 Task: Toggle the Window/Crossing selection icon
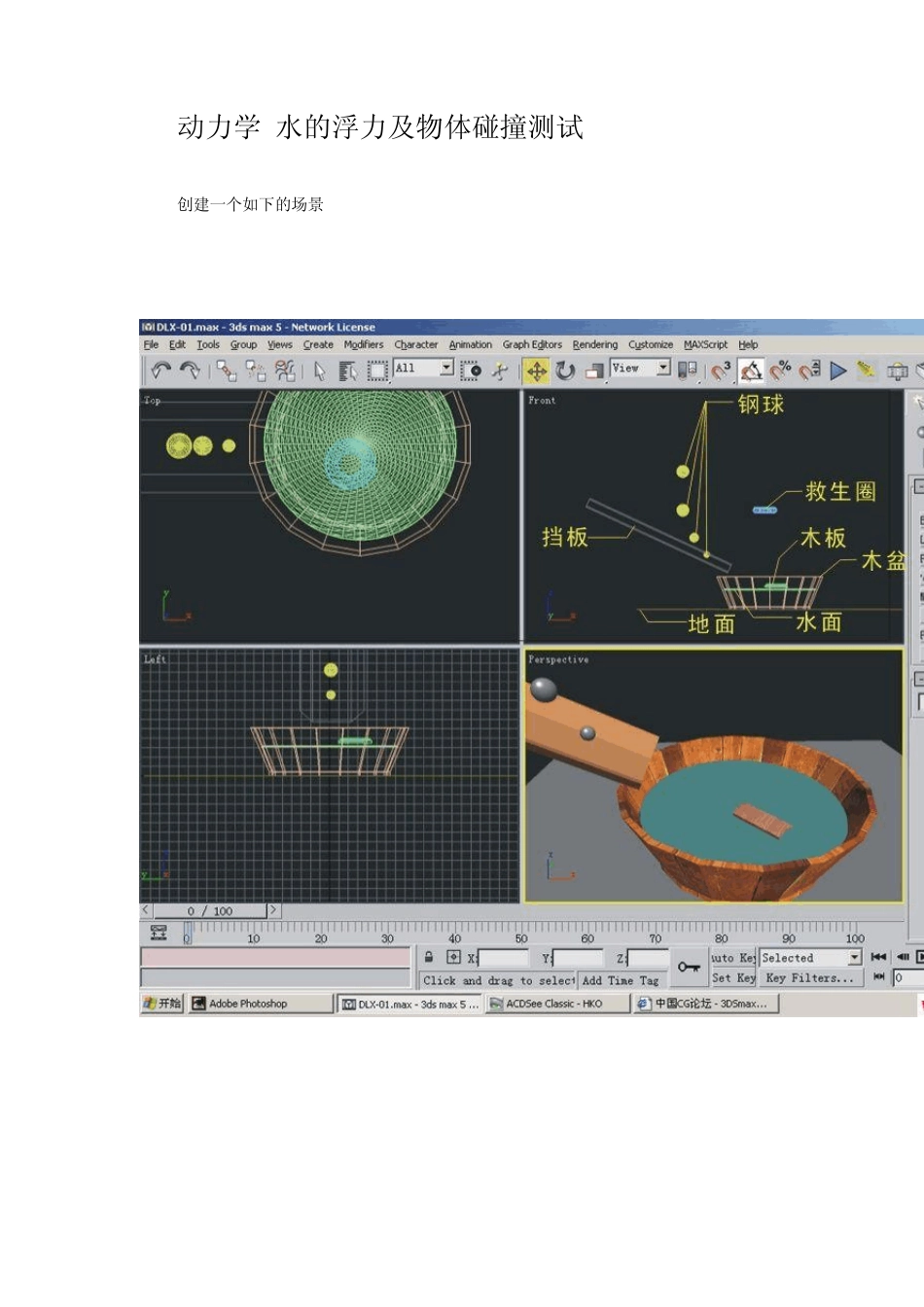(x=471, y=371)
